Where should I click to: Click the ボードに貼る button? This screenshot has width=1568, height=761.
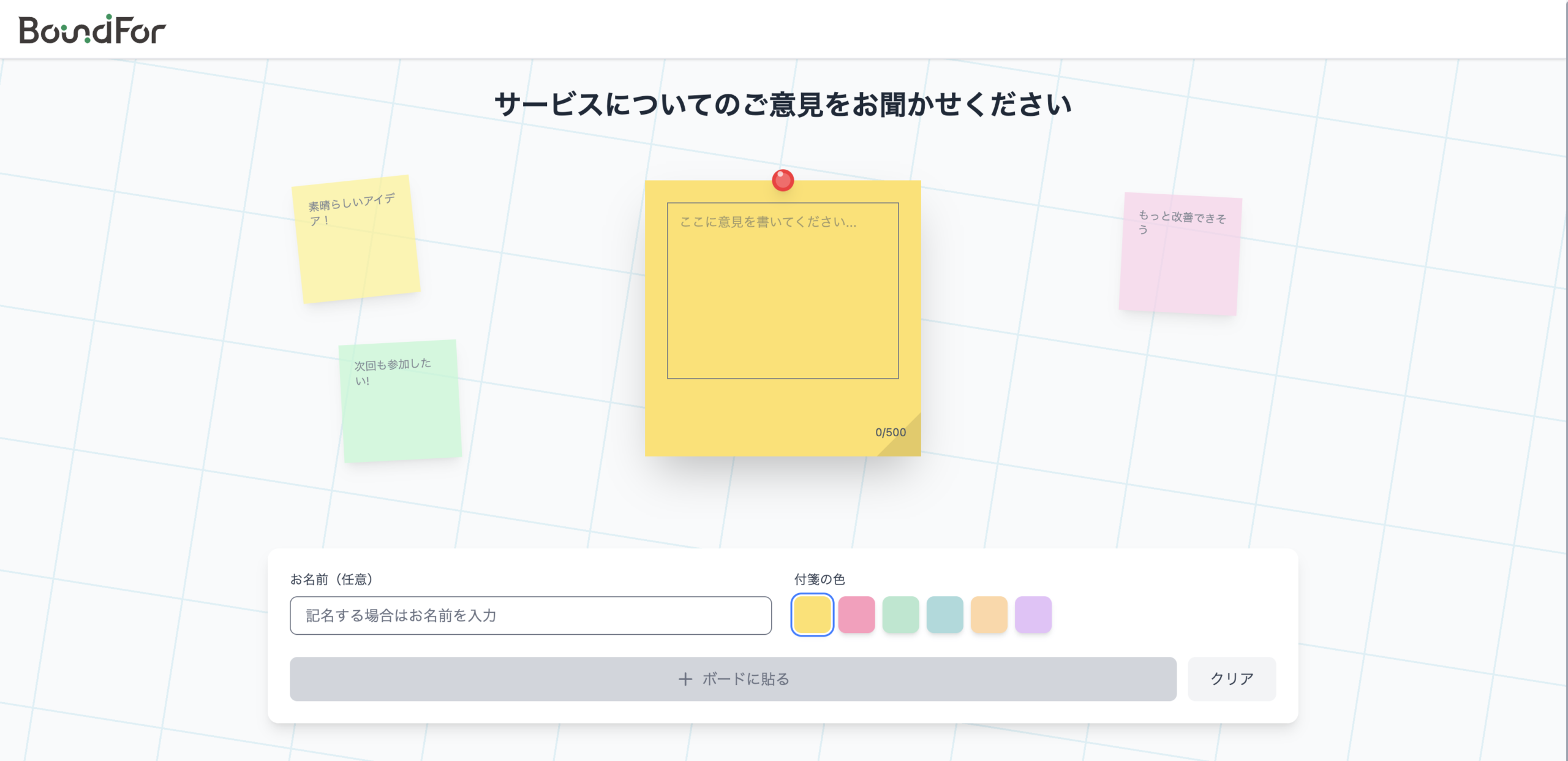(733, 679)
